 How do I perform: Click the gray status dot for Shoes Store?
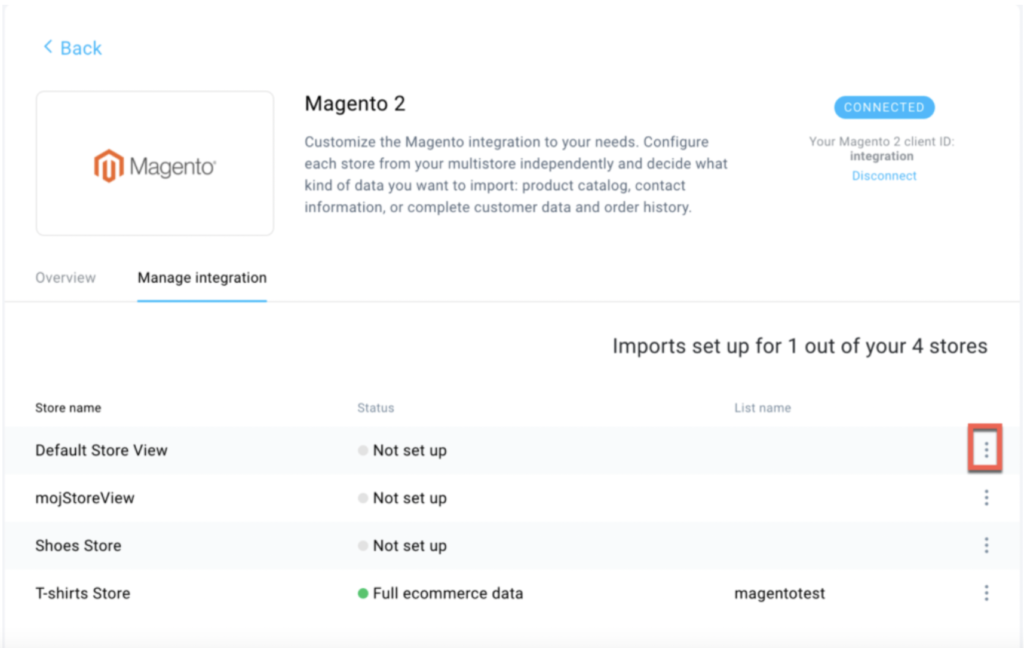pyautogui.click(x=363, y=545)
